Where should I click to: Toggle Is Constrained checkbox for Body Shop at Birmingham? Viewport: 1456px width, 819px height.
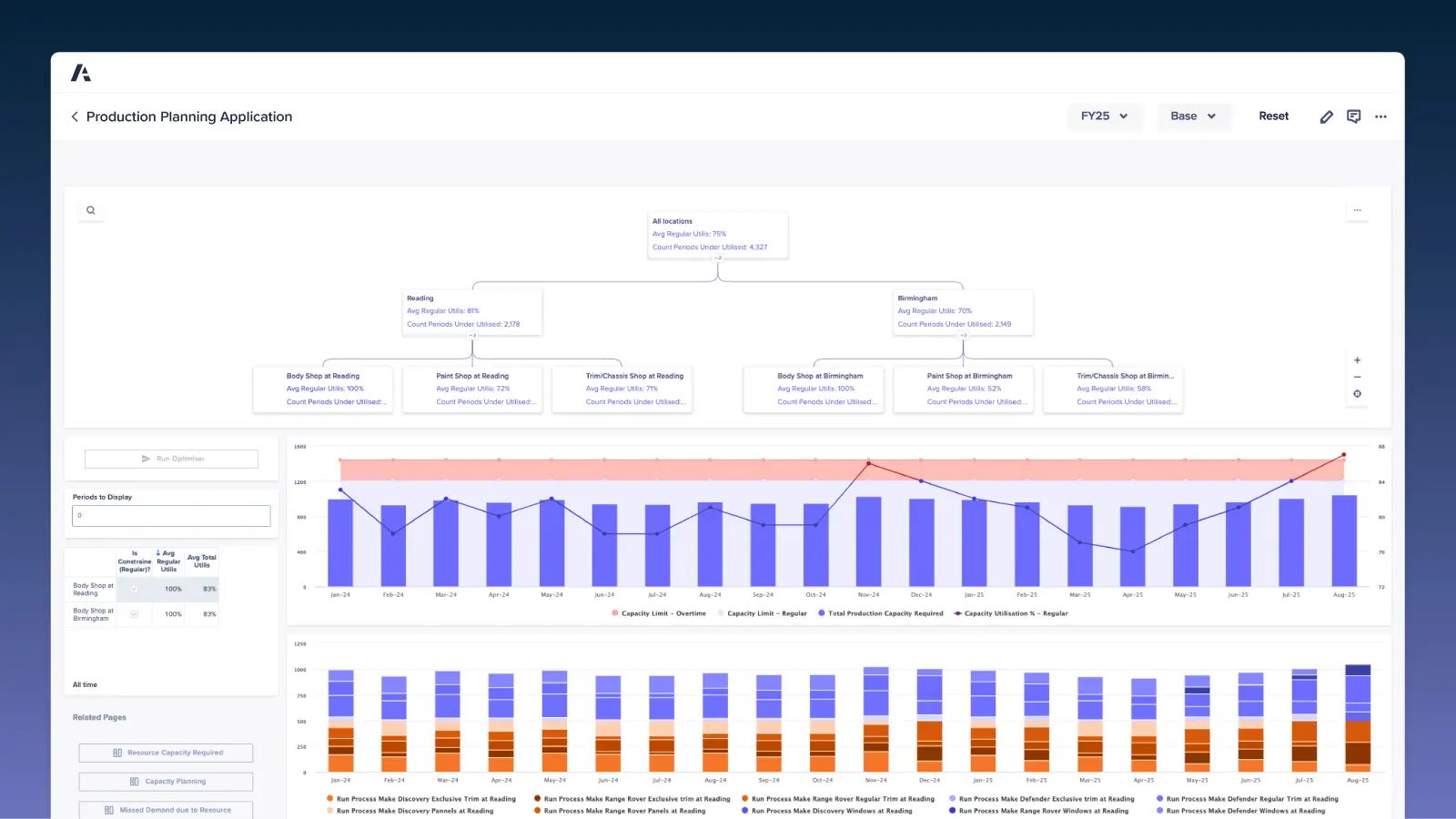coord(134,614)
